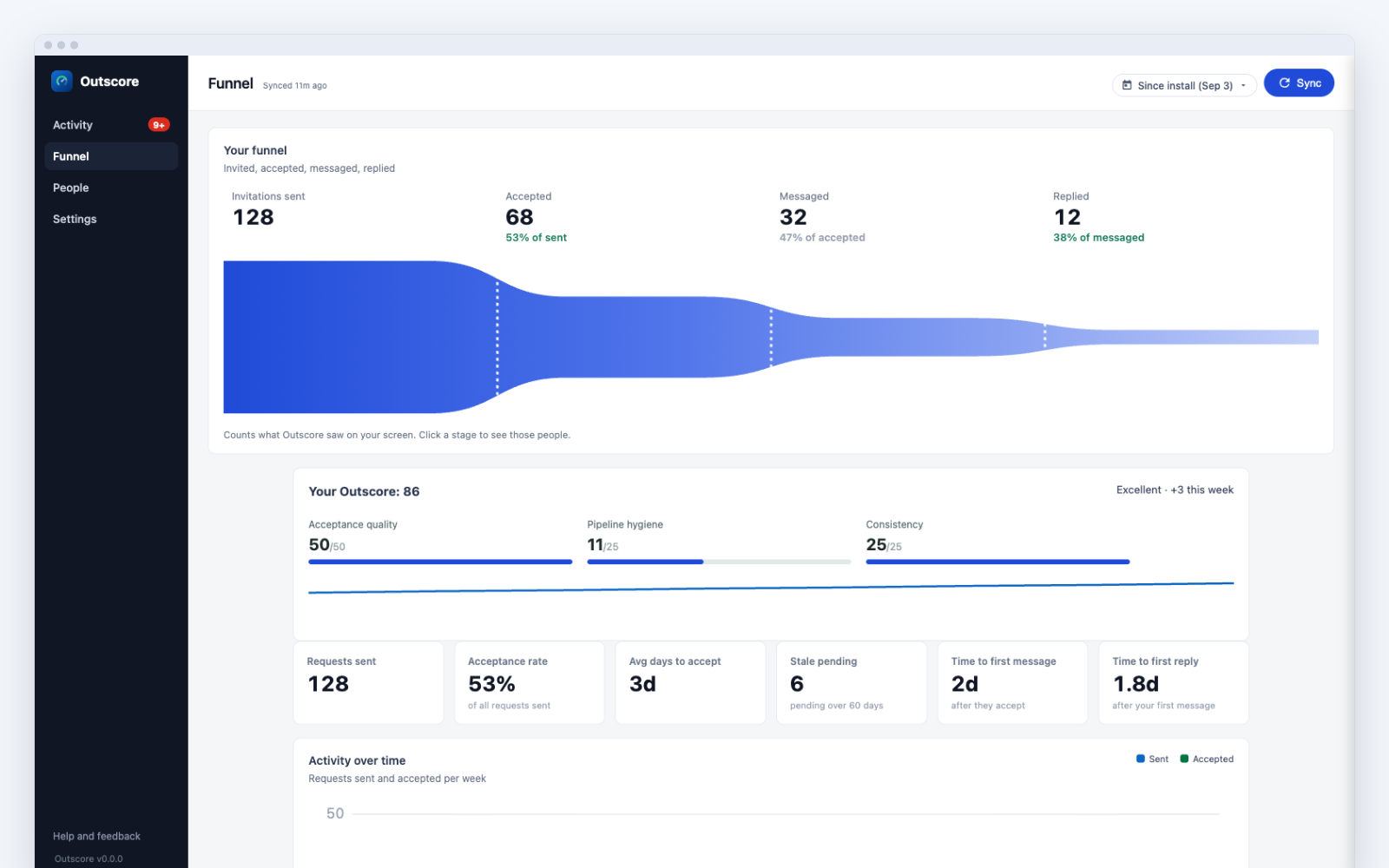The height and width of the screenshot is (868, 1389).
Task: Click the Avg days to accept card
Action: [x=690, y=682]
